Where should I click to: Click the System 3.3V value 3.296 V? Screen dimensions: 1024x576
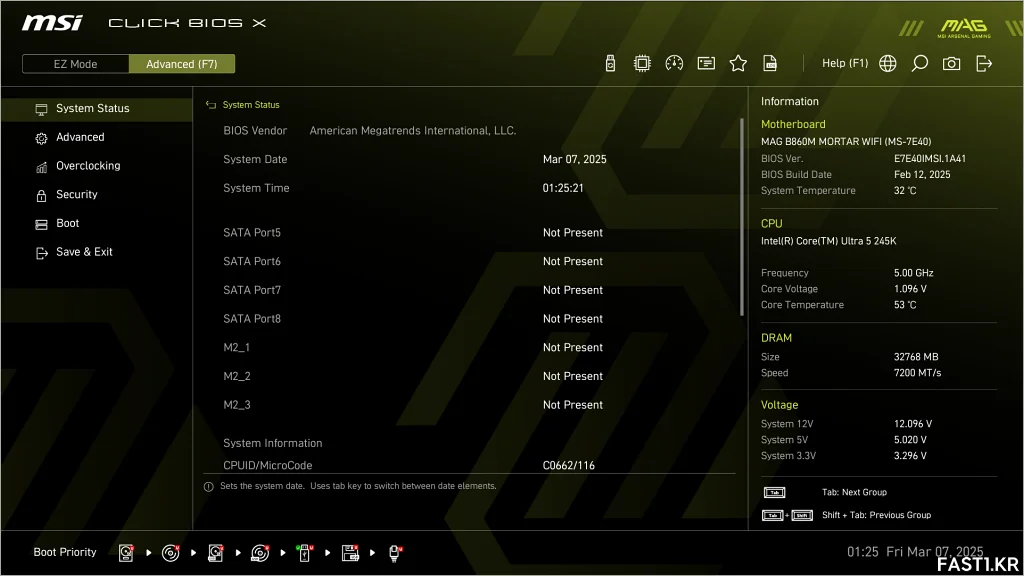click(910, 456)
